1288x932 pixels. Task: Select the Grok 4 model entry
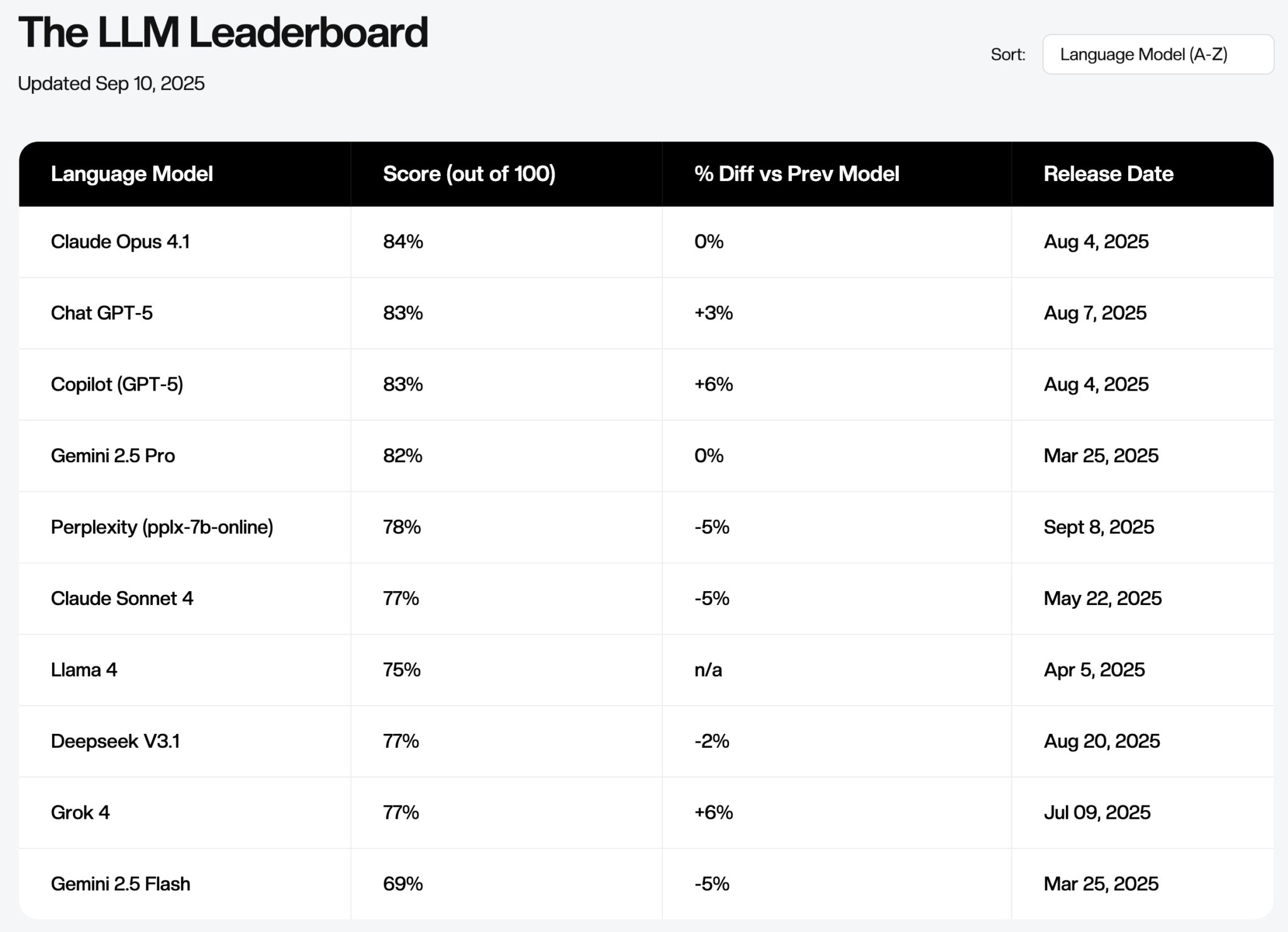point(80,813)
